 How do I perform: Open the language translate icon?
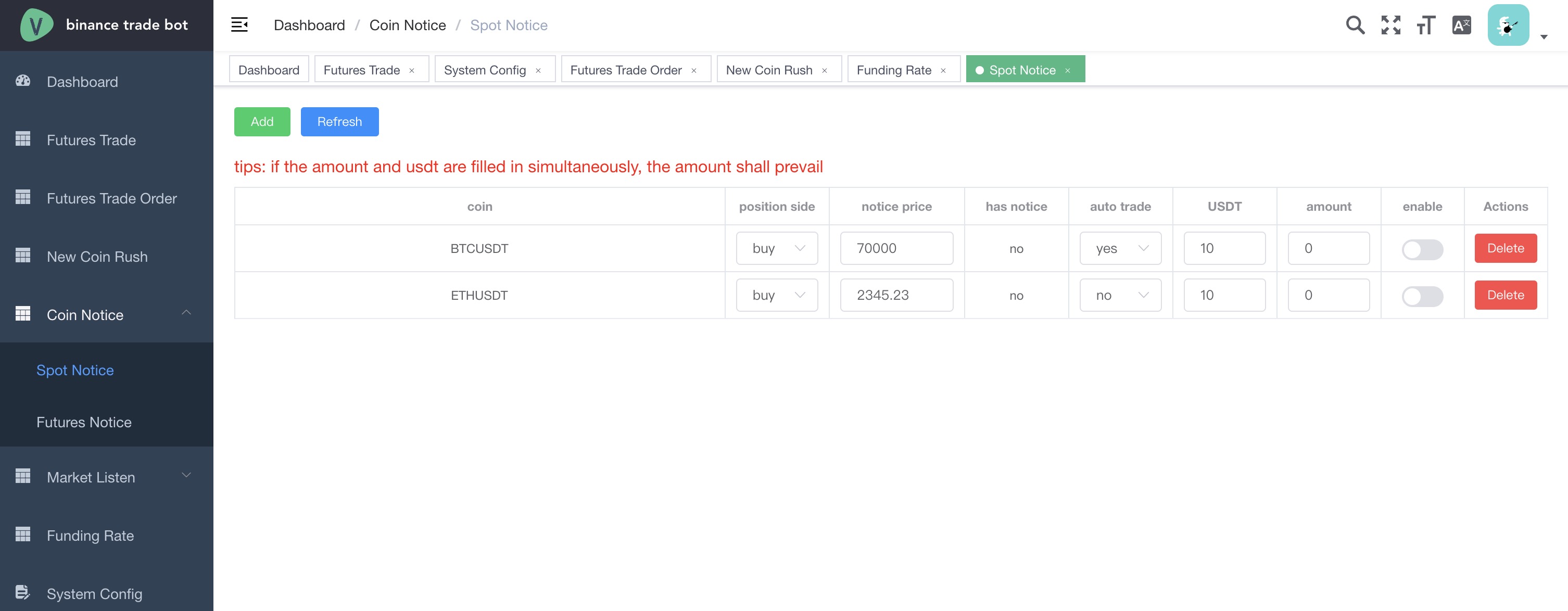click(1461, 25)
